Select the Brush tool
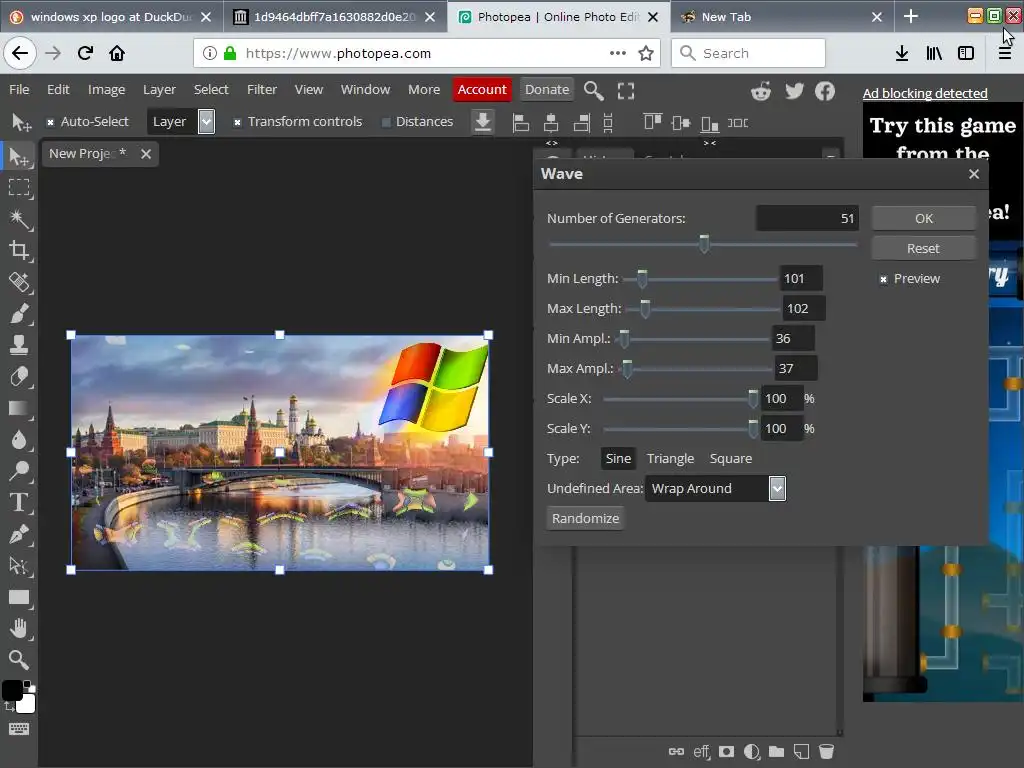Image resolution: width=1024 pixels, height=768 pixels. click(x=19, y=313)
